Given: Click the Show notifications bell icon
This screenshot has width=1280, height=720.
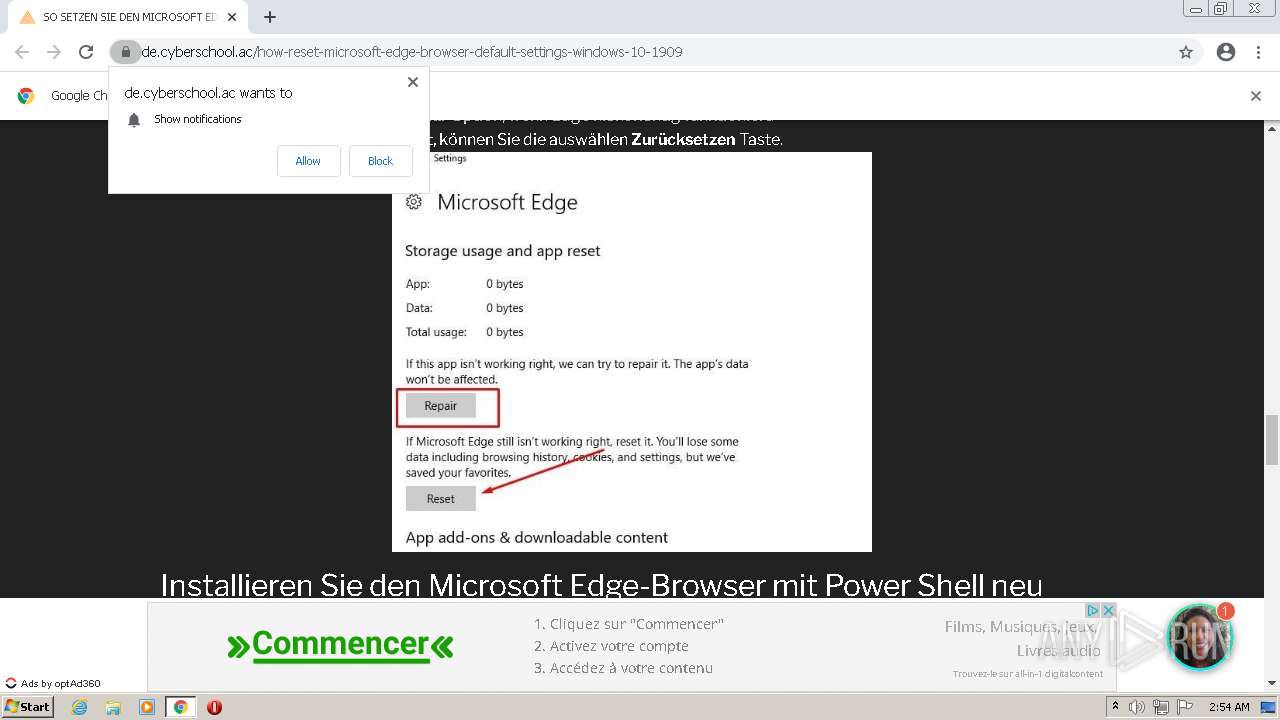Looking at the screenshot, I should [134, 120].
